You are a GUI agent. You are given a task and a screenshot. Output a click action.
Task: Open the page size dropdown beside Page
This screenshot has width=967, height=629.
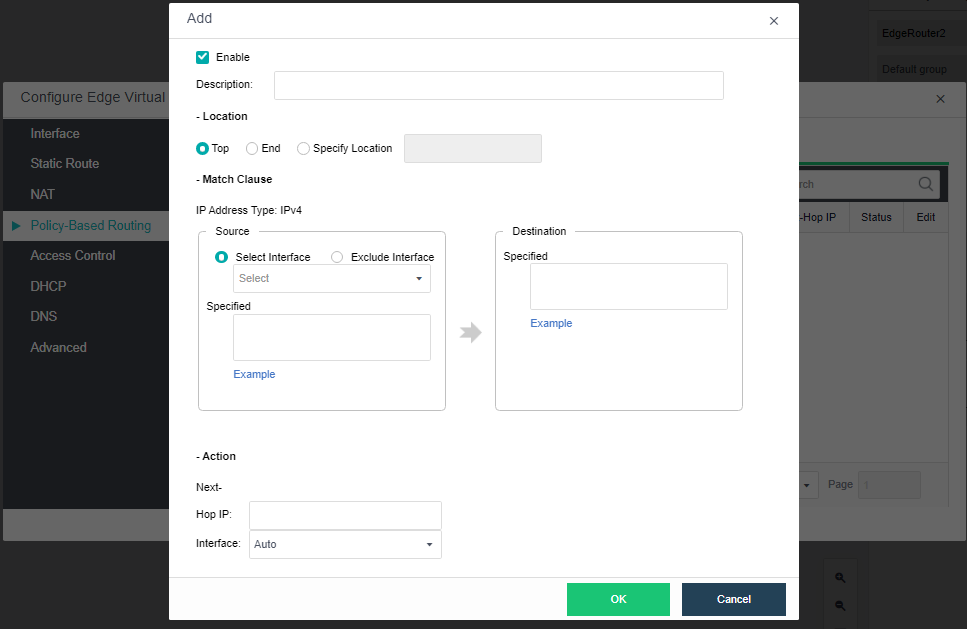(808, 485)
